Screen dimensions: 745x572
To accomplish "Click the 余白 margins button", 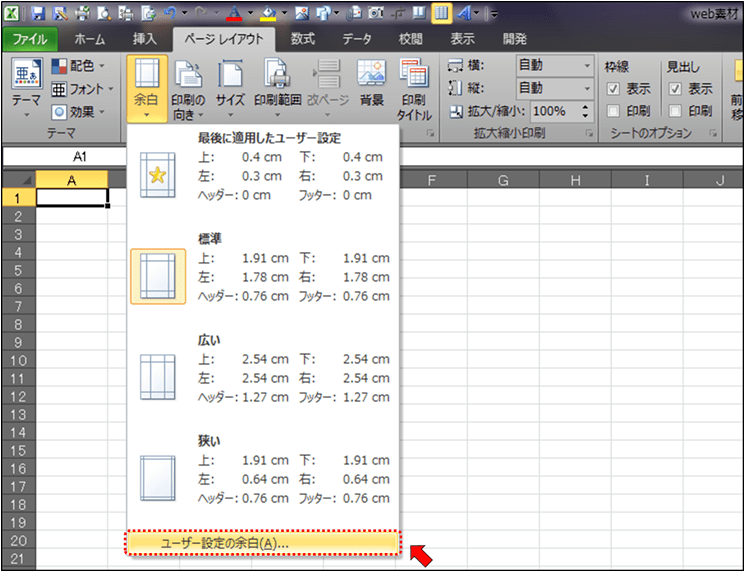I will point(147,88).
